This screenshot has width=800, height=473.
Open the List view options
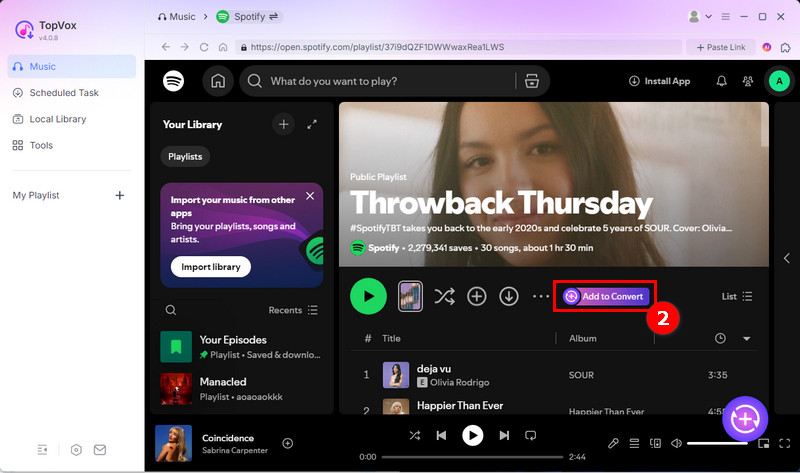coord(737,296)
